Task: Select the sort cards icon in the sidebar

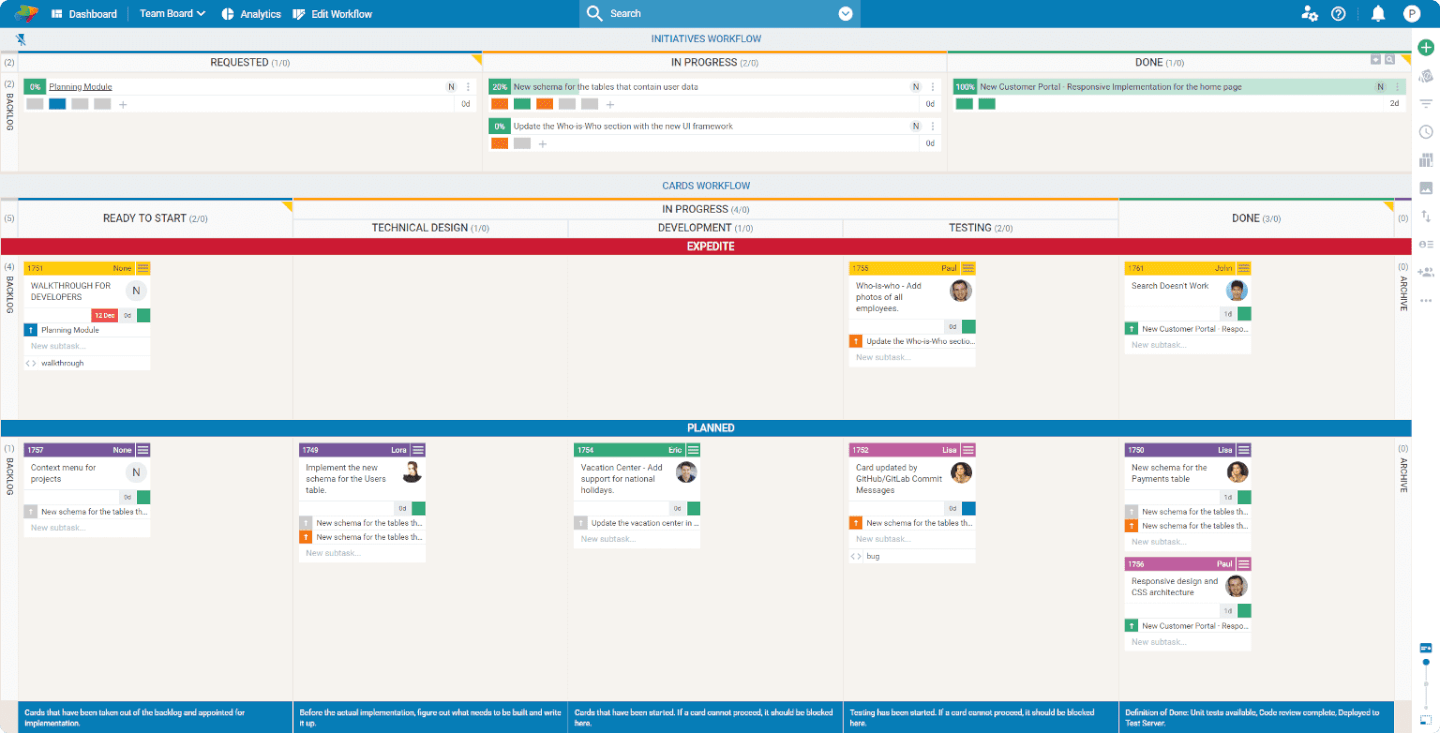Action: (x=1425, y=215)
